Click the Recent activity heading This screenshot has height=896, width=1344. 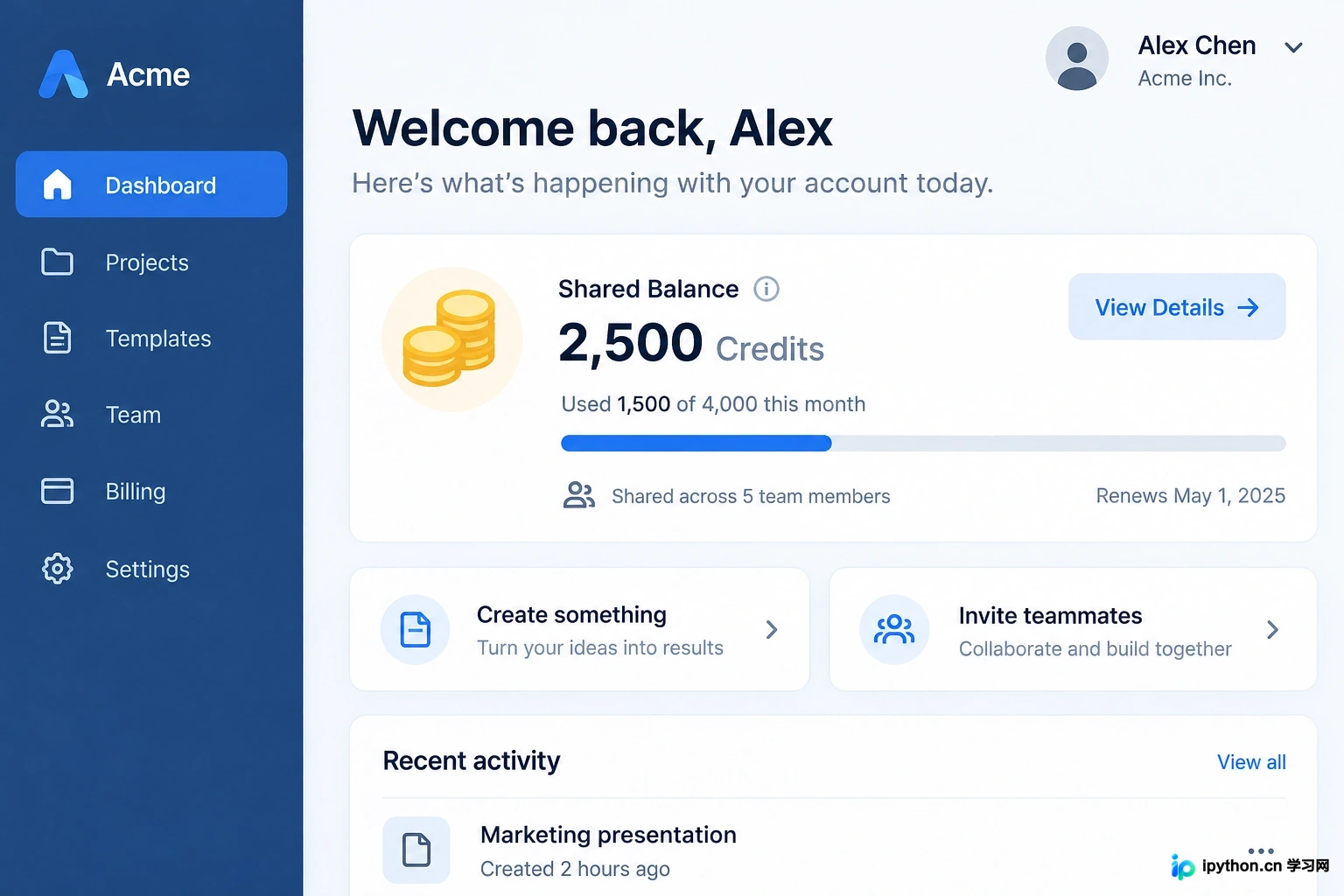tap(472, 761)
